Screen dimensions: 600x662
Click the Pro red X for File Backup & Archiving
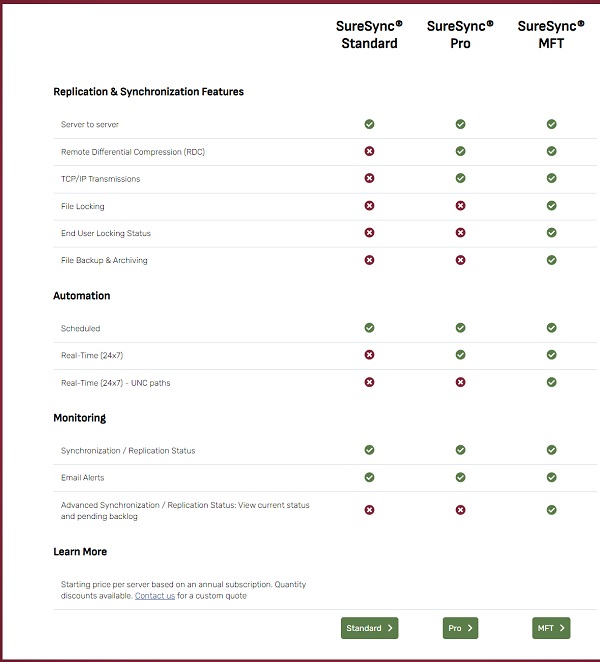pos(460,260)
